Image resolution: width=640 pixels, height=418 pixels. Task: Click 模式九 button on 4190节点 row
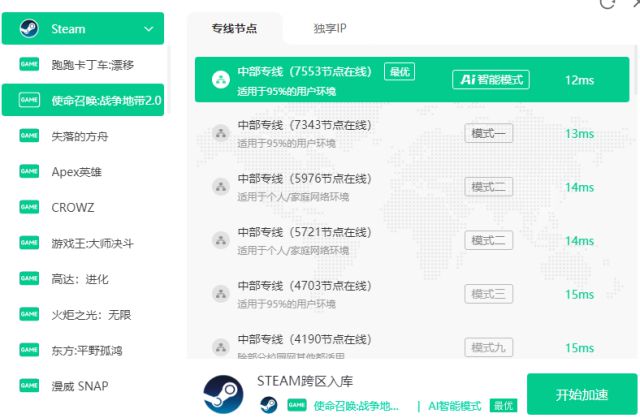pos(489,347)
